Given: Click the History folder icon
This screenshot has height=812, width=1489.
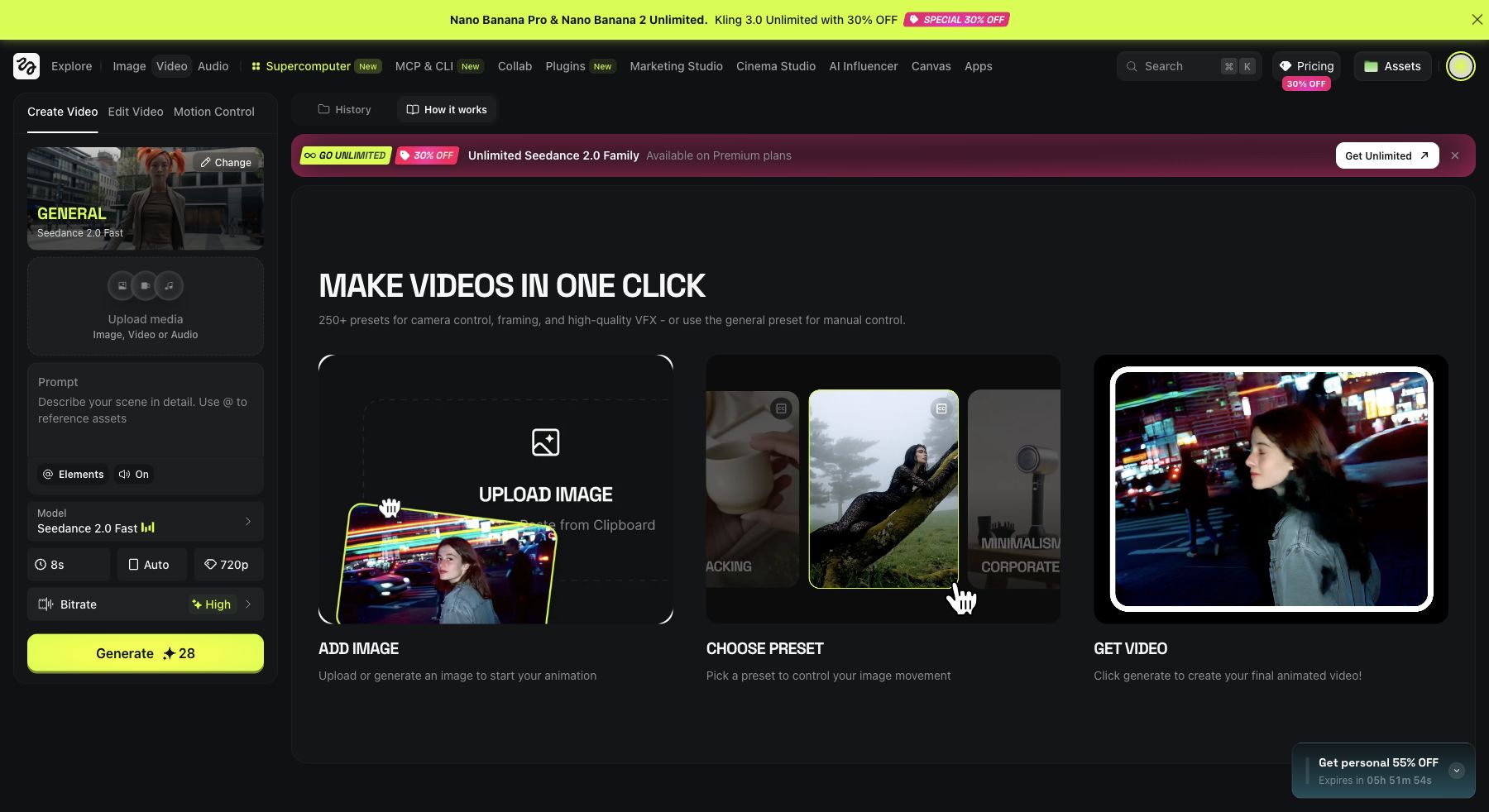Looking at the screenshot, I should click(x=323, y=109).
